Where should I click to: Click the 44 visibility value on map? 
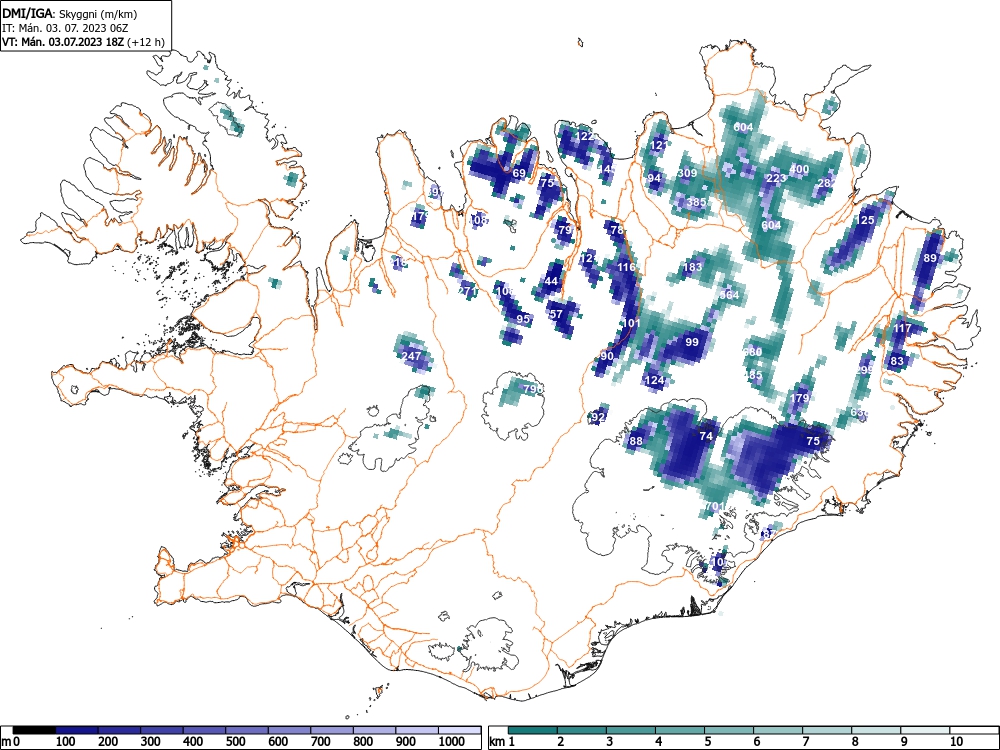pyautogui.click(x=551, y=281)
